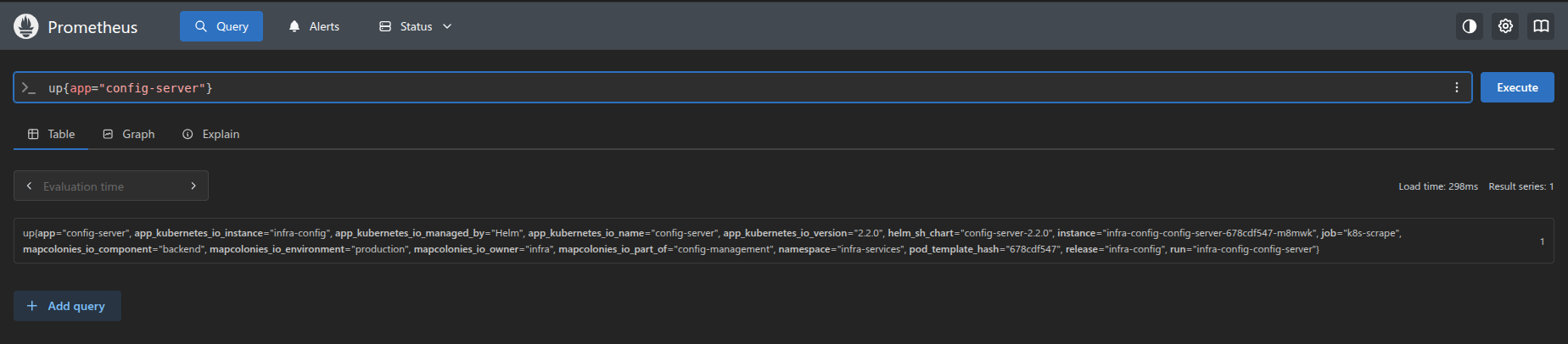Click the Prometheus title text
This screenshot has height=344, width=1568.
pos(92,27)
